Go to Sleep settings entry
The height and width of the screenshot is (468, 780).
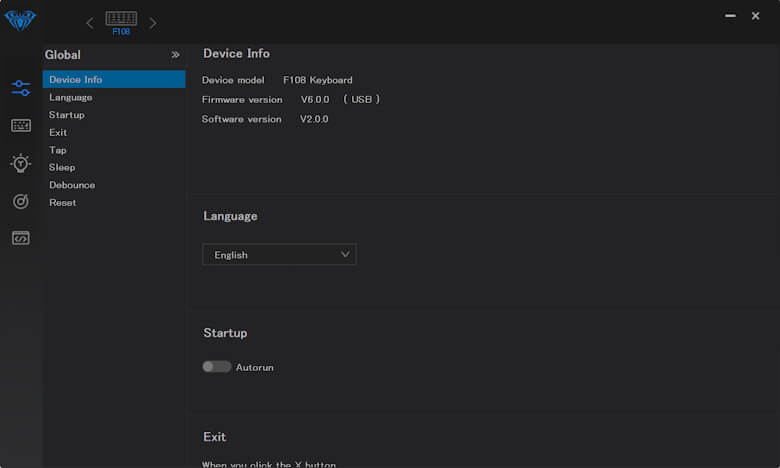click(x=62, y=168)
